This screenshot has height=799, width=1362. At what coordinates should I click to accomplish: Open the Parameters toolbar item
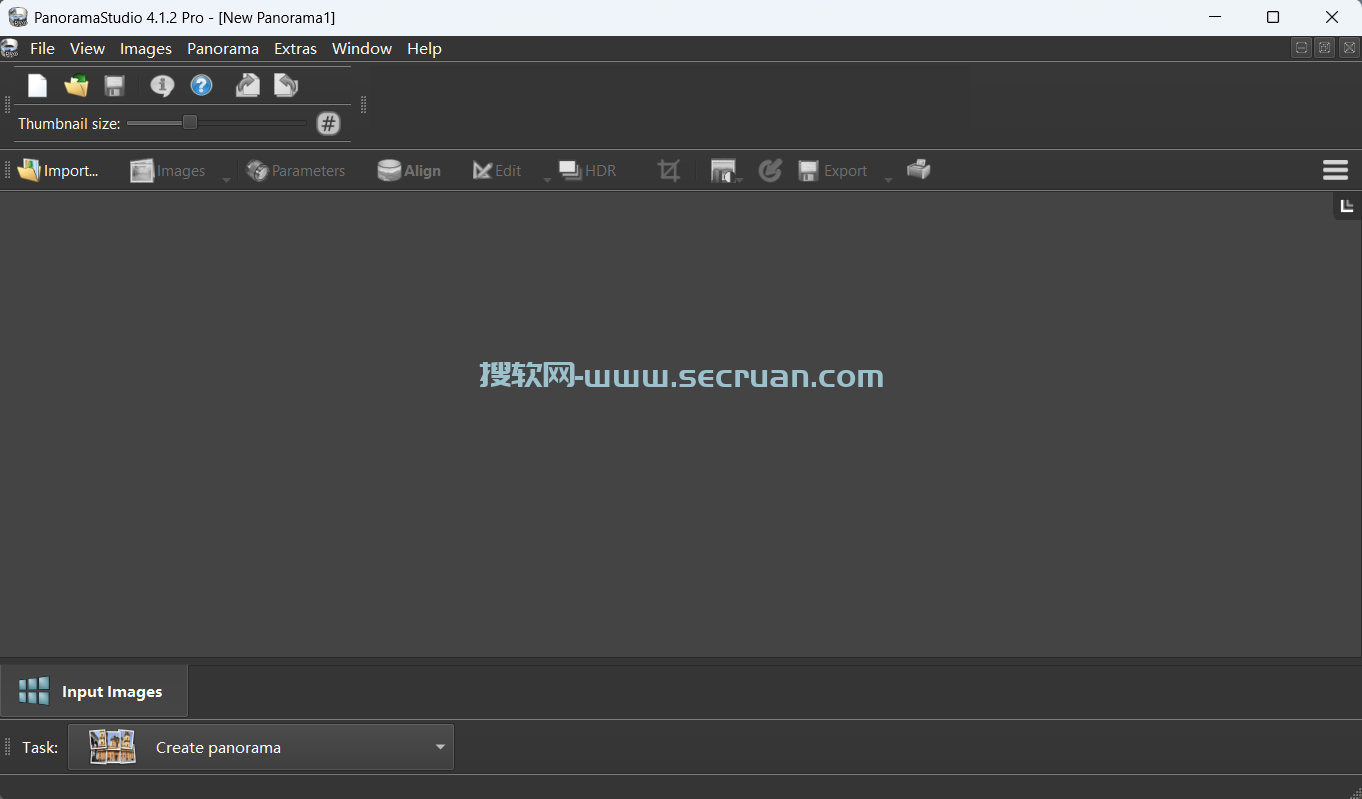point(296,171)
